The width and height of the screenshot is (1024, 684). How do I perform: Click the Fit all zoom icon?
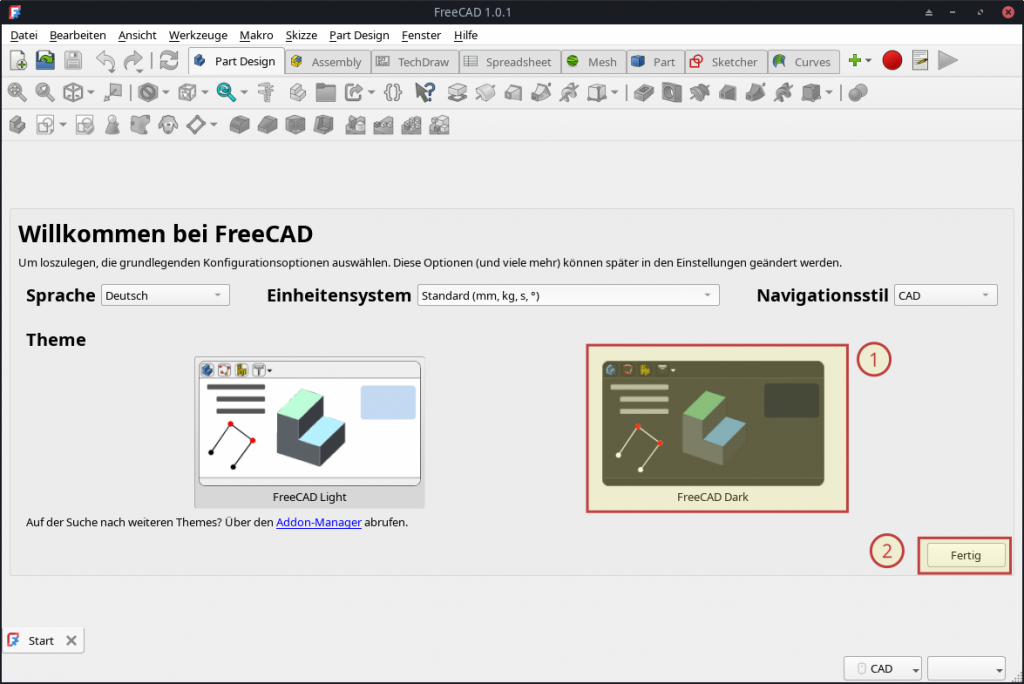(17, 93)
